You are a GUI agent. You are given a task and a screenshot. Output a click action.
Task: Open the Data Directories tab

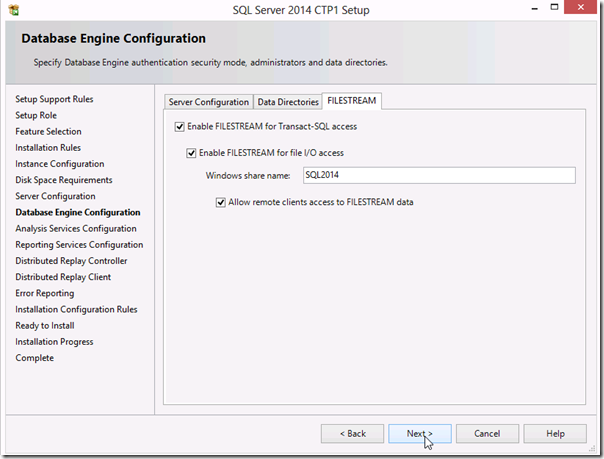pos(288,102)
